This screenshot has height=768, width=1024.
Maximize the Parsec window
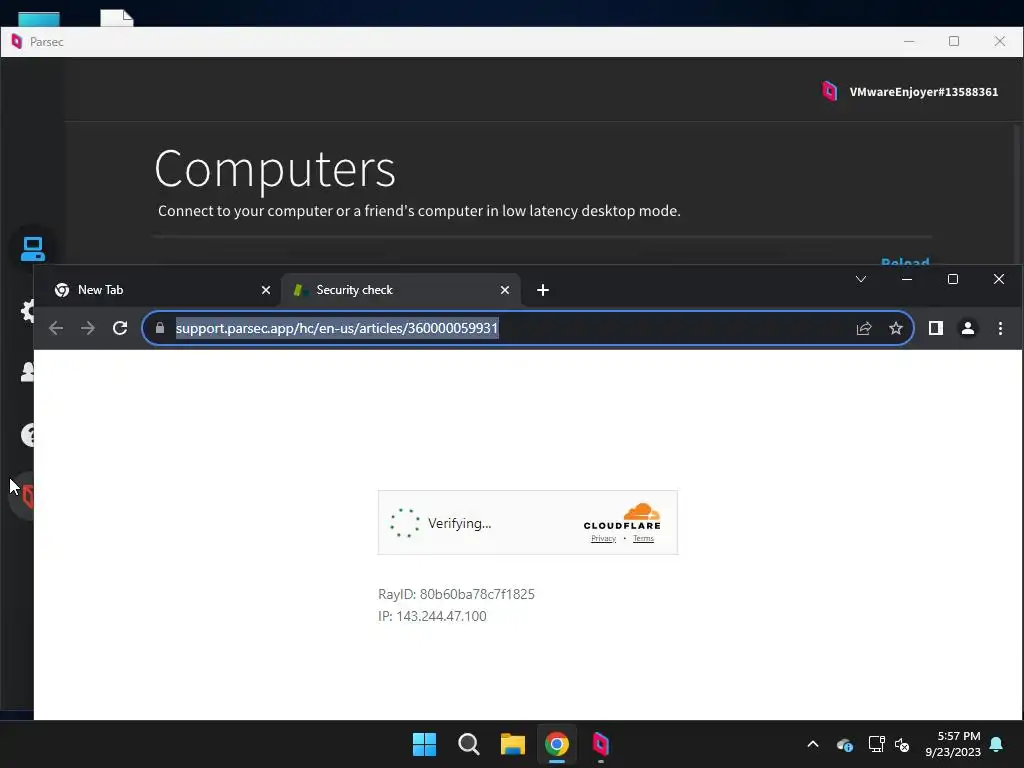[x=954, y=41]
